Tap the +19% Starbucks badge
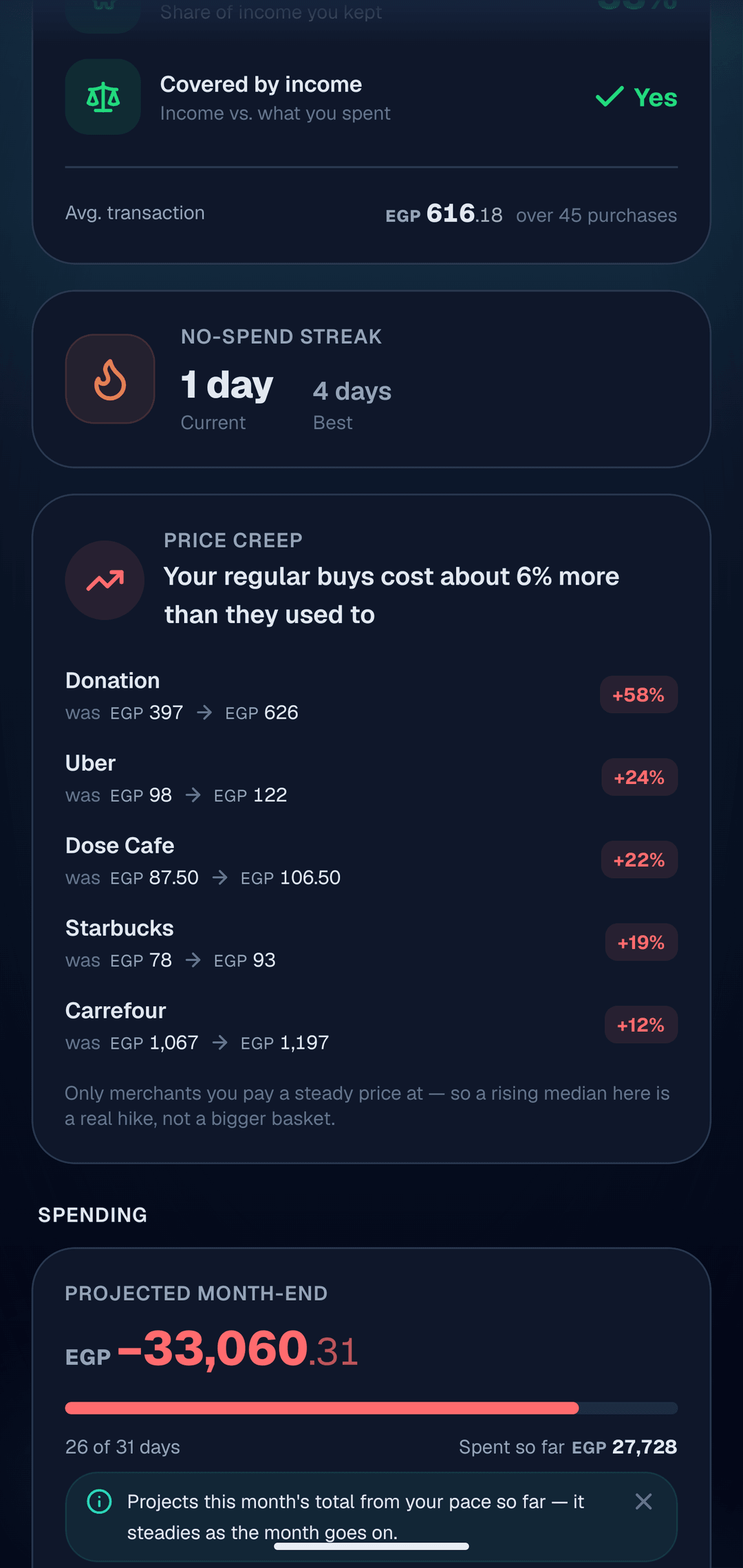 click(641, 942)
